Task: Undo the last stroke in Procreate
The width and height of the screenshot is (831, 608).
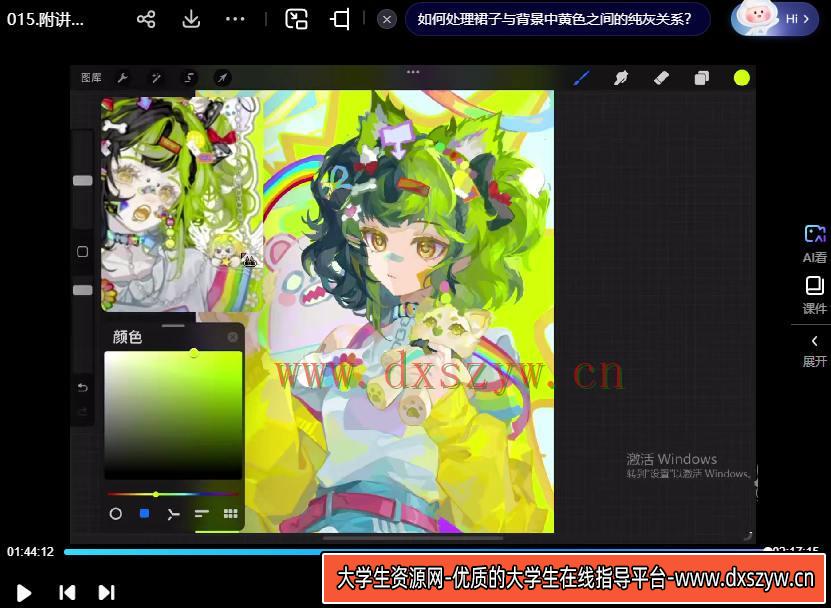Action: click(x=83, y=388)
